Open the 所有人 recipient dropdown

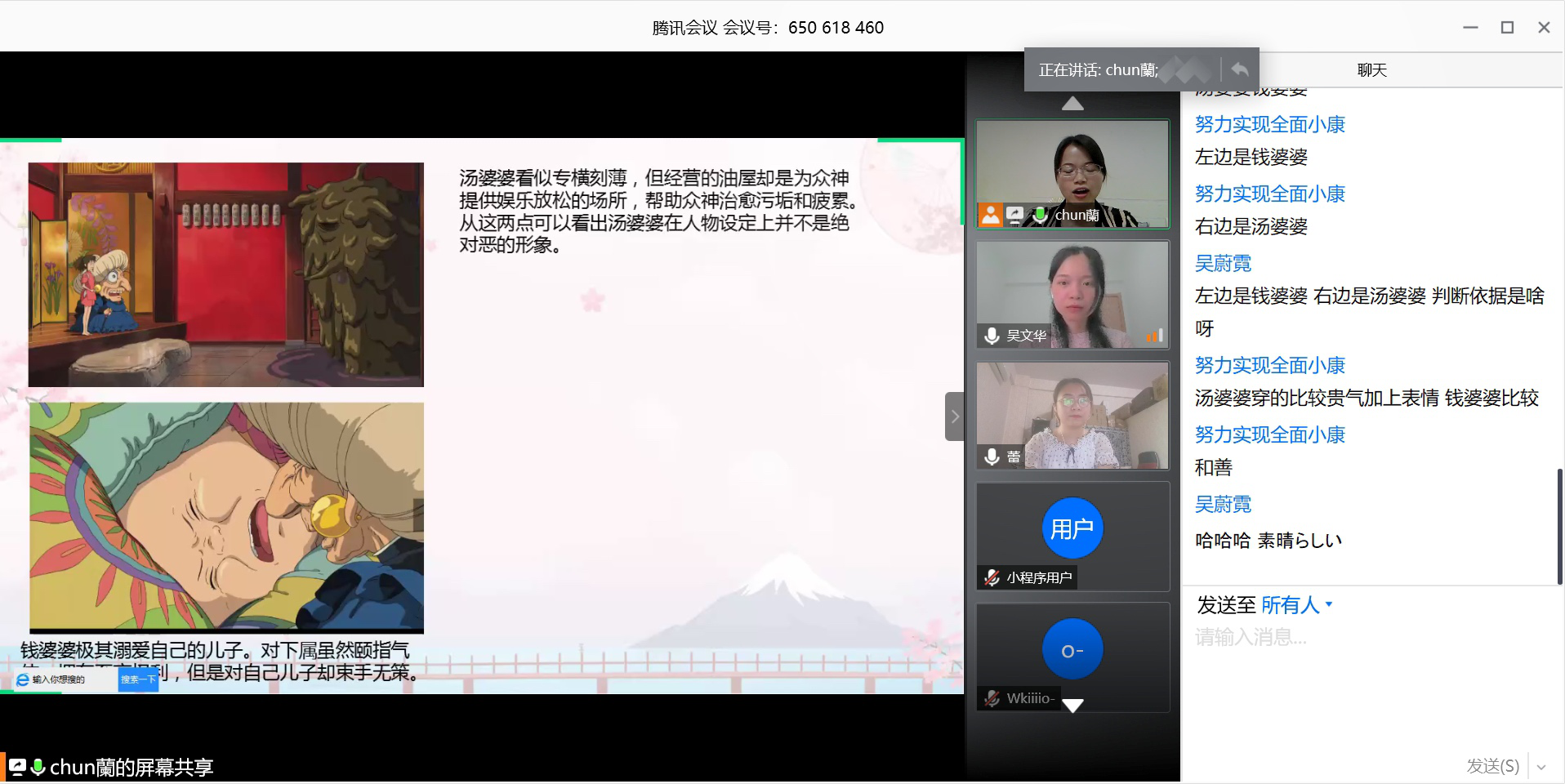coord(1297,605)
